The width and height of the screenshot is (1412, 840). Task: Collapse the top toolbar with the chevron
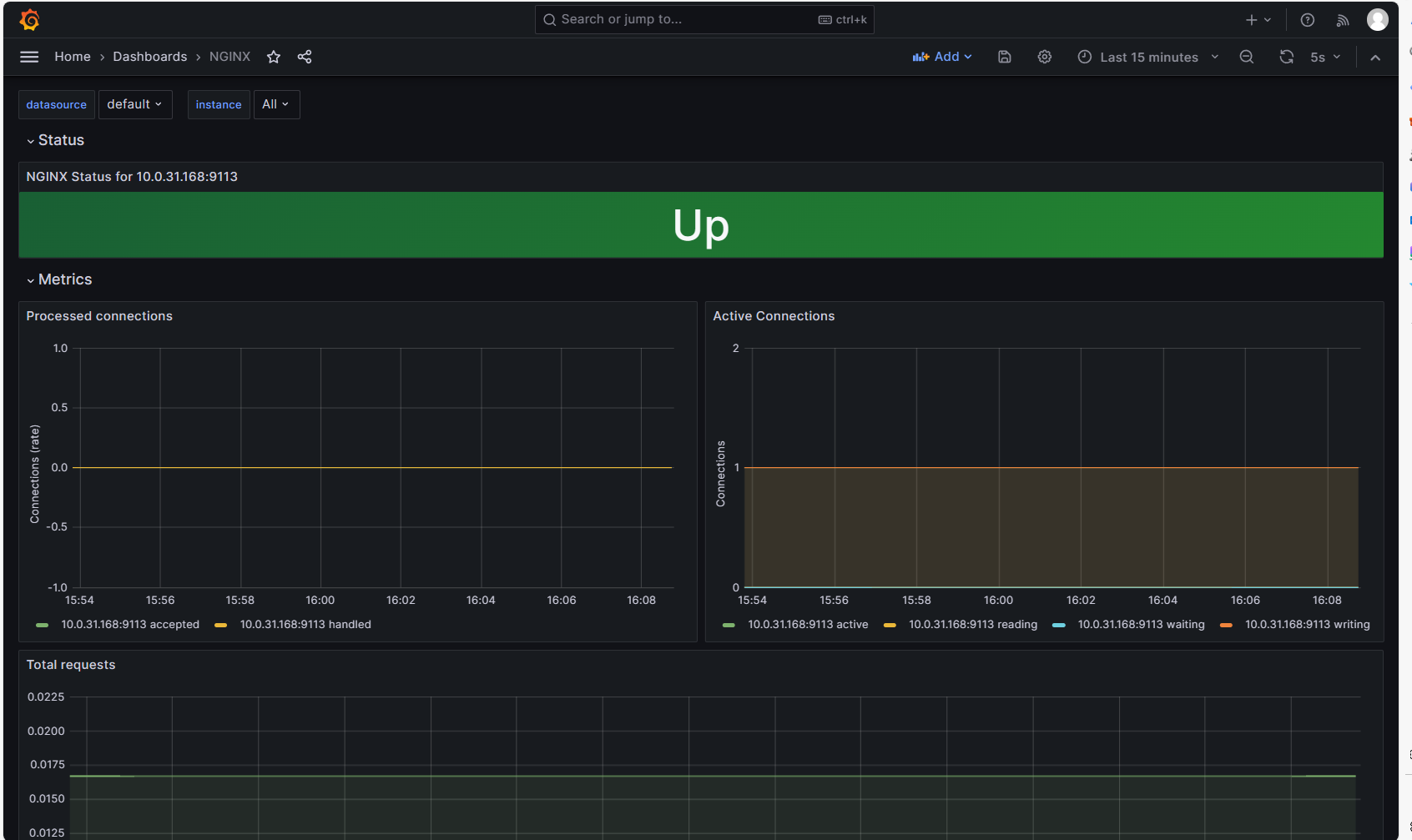1375,58
